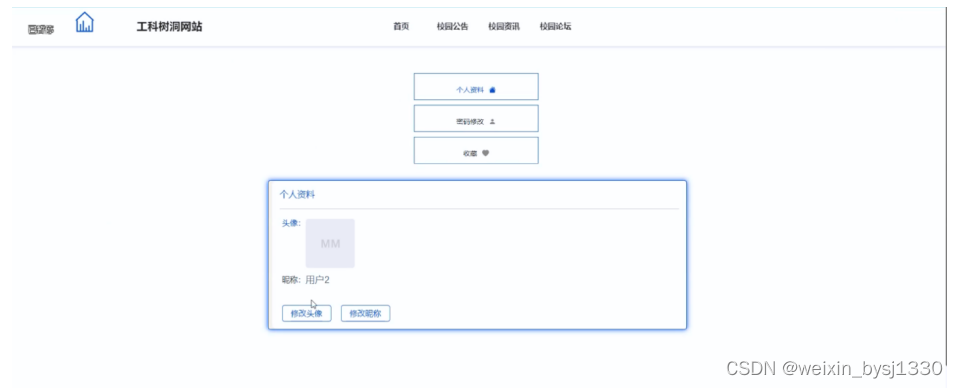The image size is (958, 388).
Task: Switch to the 密码修改 tab
Action: coord(476,119)
